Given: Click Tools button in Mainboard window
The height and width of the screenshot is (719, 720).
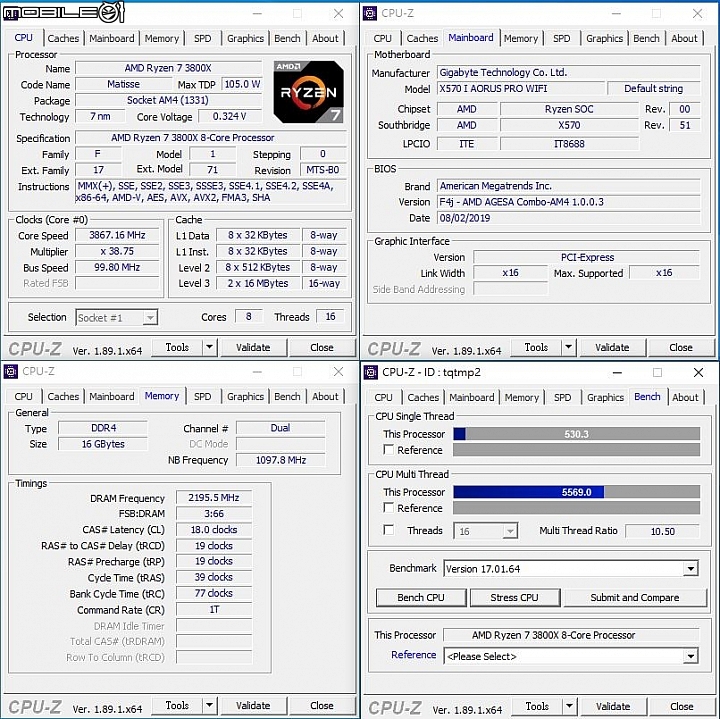Looking at the screenshot, I should 536,348.
